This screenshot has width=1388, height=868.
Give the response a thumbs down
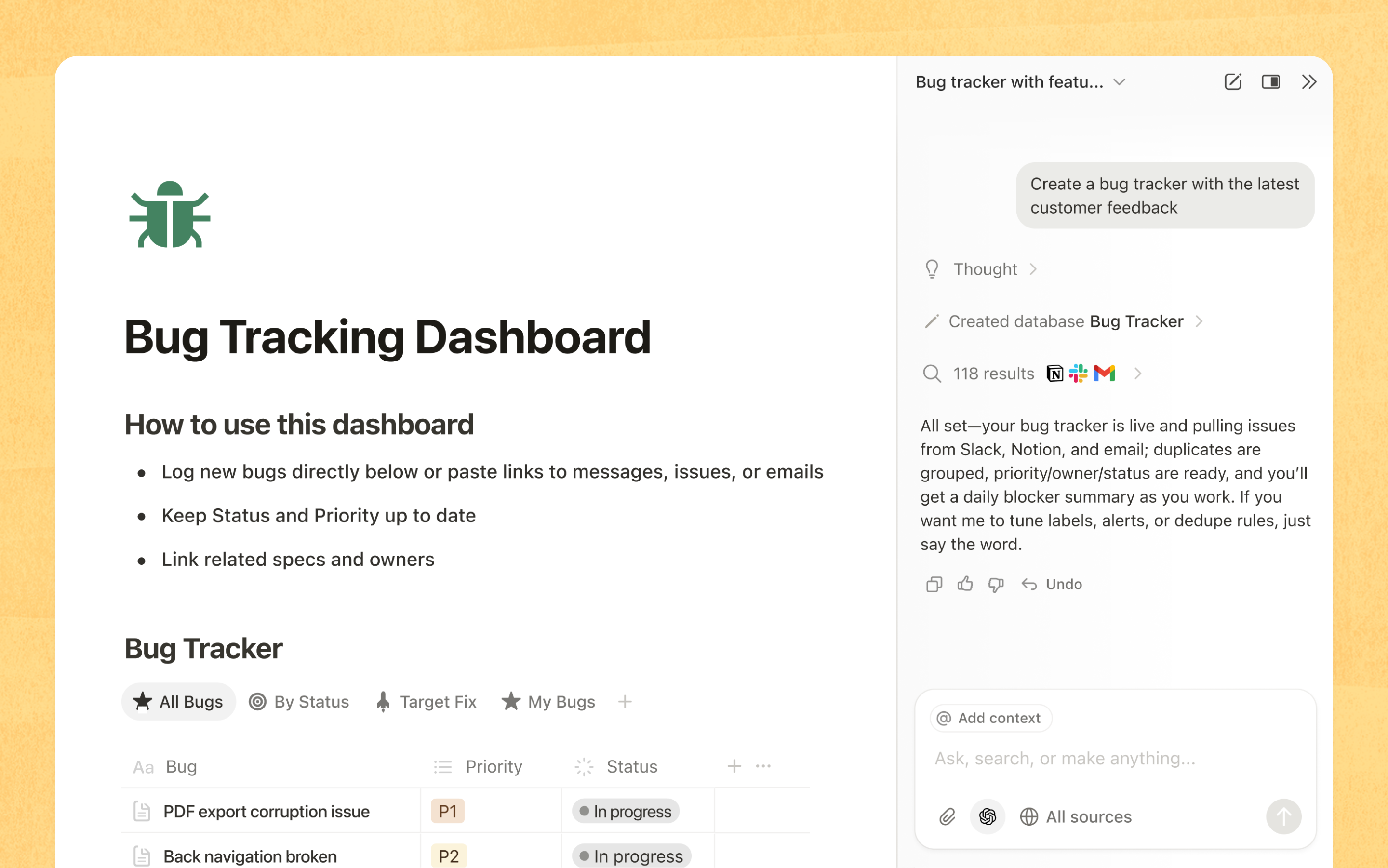click(x=996, y=585)
